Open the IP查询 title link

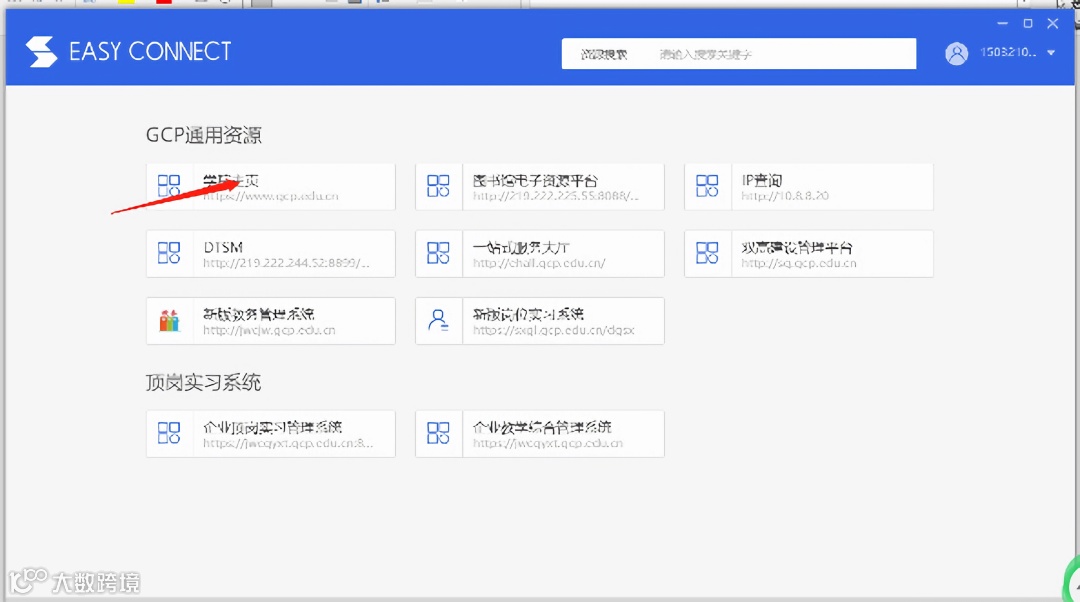762,180
